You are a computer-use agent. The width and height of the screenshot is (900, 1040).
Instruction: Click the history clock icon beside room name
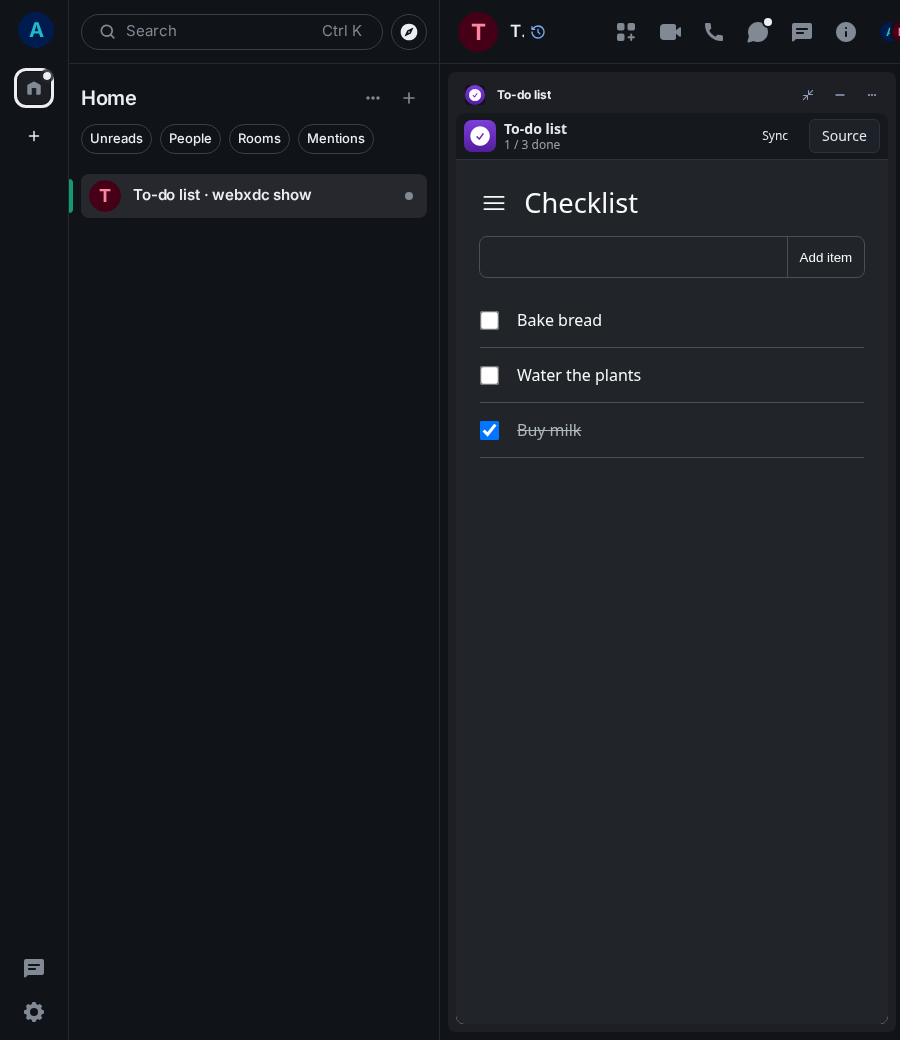538,32
